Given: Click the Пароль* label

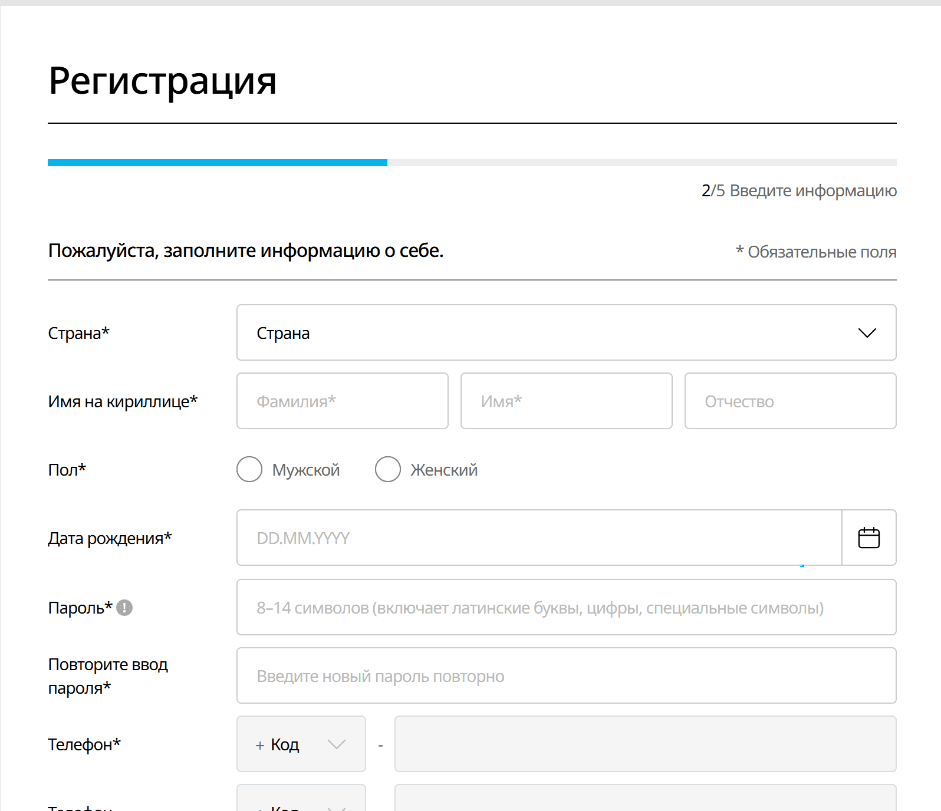Looking at the screenshot, I should [80, 607].
